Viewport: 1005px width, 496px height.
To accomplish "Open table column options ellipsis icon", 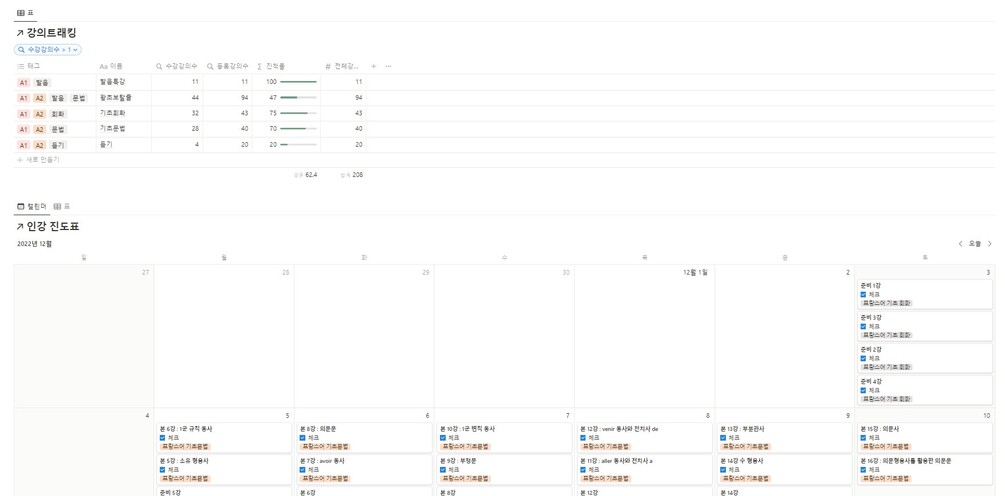I will [x=388, y=66].
